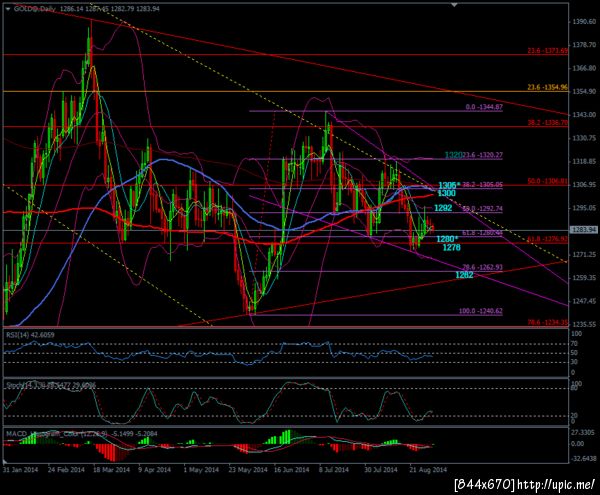
Task: Click the small arrow at the bottom-left of the time axis
Action: pyautogui.click(x=6, y=462)
